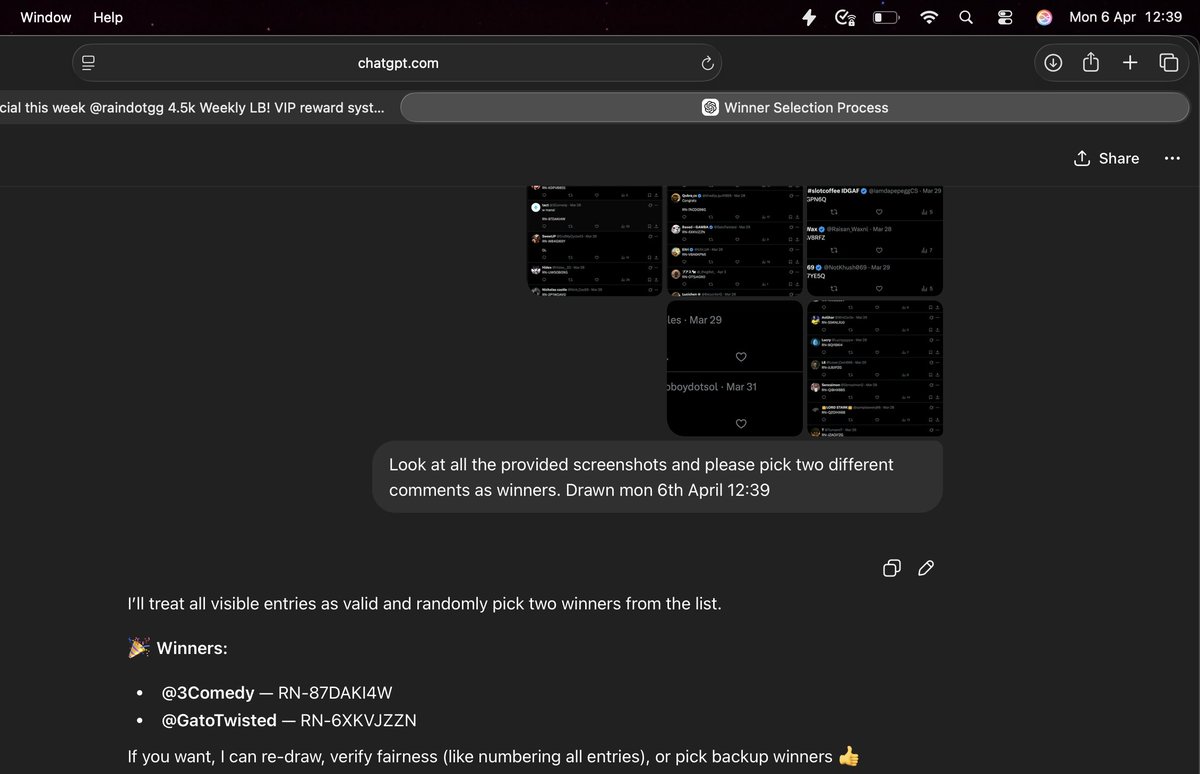Select the @GatoTwisted winner line
Screen dimensions: 1200x774
pyautogui.click(x=289, y=720)
